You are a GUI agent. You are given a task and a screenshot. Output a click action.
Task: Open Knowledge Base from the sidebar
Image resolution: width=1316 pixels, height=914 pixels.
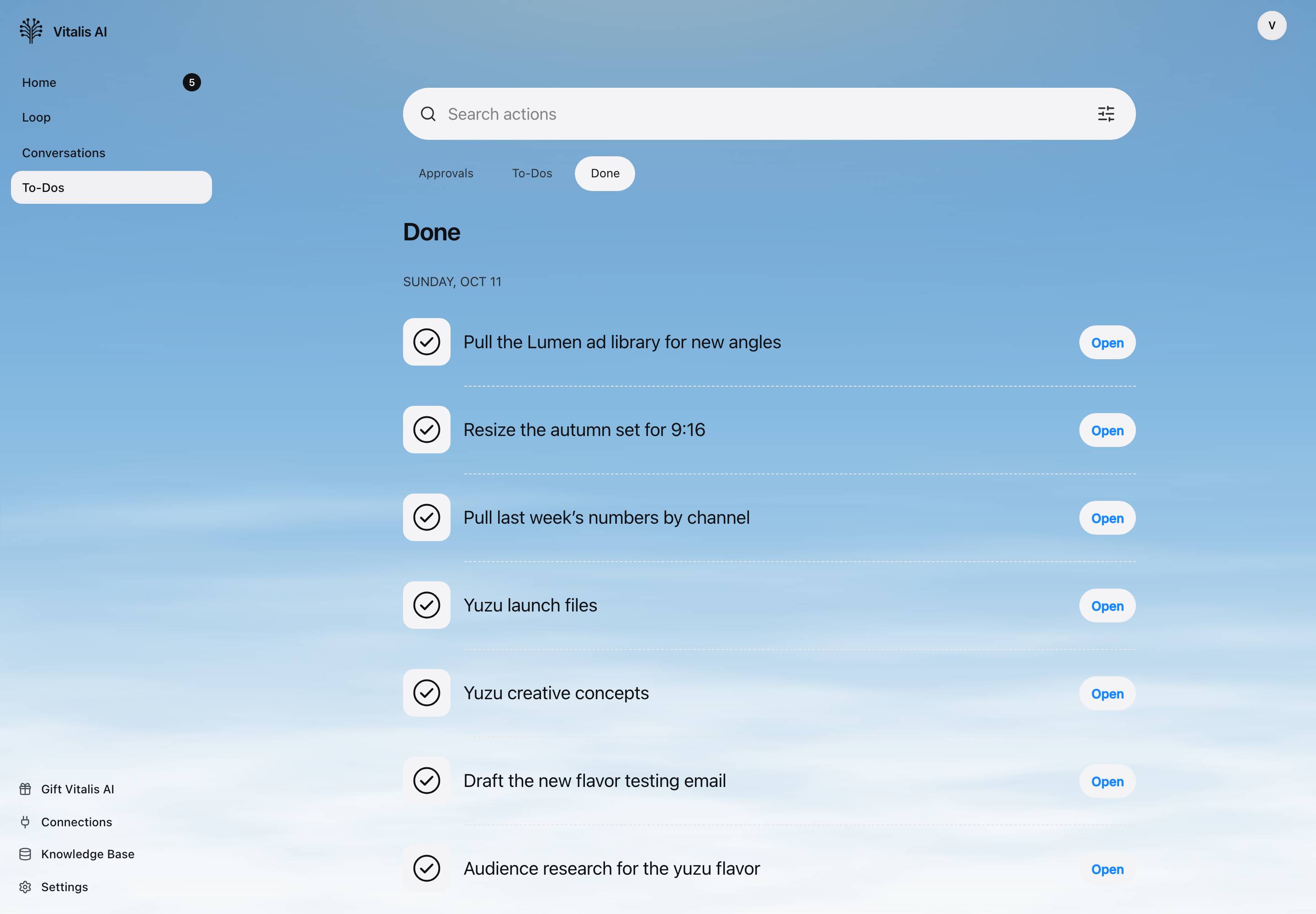[x=88, y=854]
